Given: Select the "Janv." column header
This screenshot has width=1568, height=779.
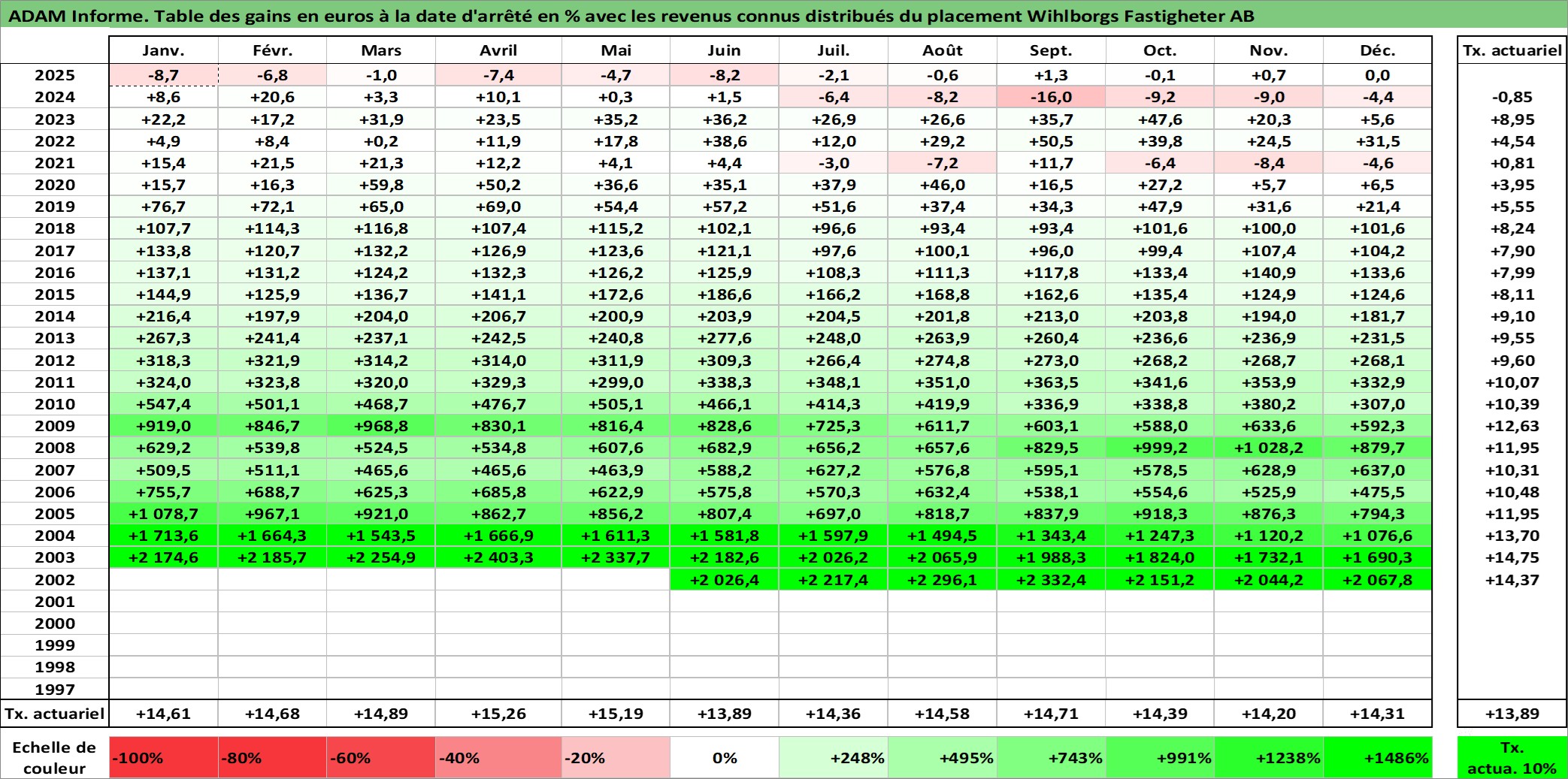Looking at the screenshot, I should [164, 50].
